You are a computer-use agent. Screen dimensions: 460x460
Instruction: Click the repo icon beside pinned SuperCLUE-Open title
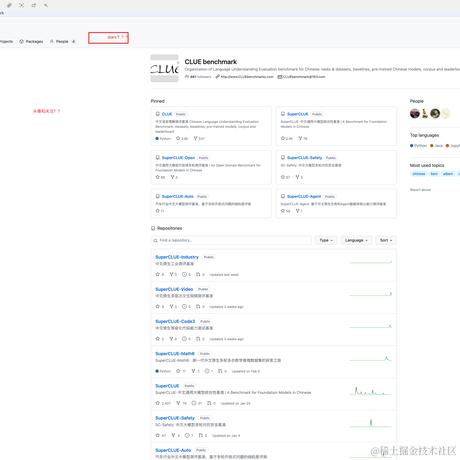point(158,158)
